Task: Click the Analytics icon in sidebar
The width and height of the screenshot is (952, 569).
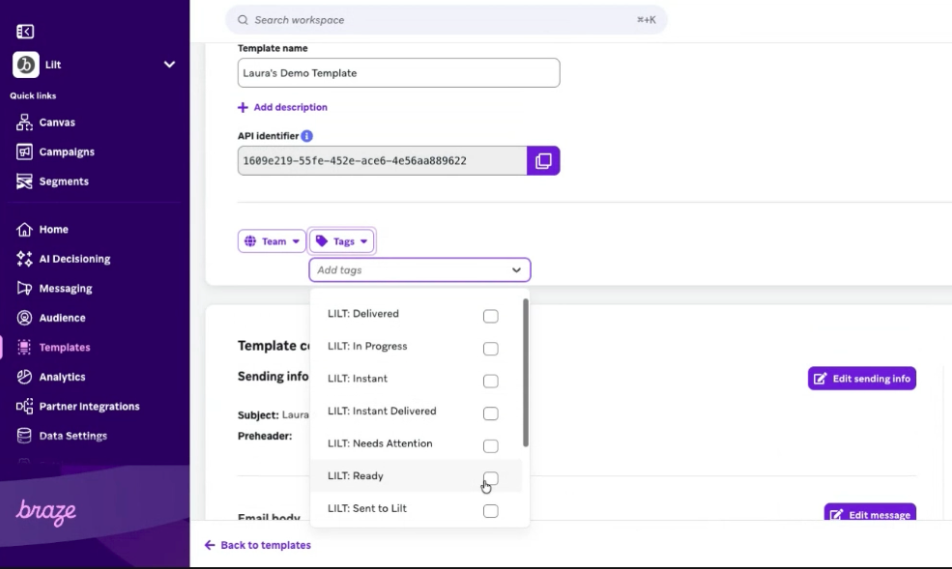Action: pos(25,377)
